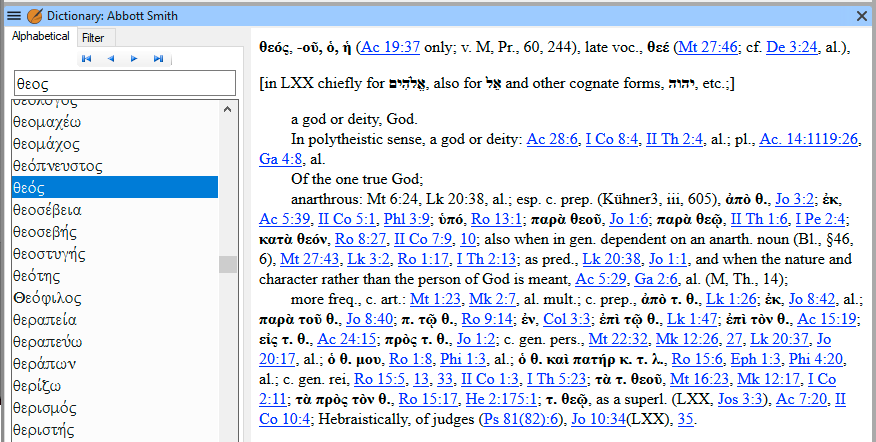Open the Ac 28:6 reference link
876x442 pixels.
coord(552,139)
